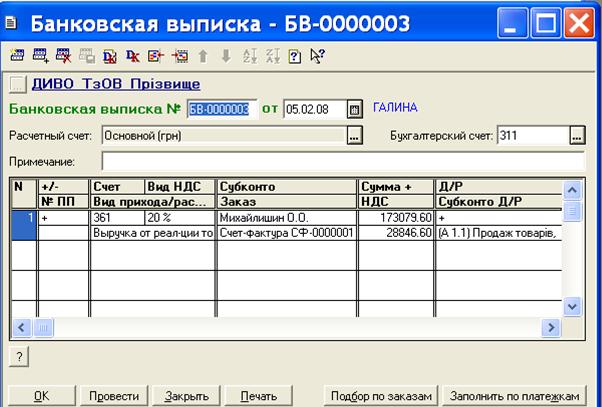Click the Субконто Д/Р column header
The width and height of the screenshot is (602, 407).
coord(499,202)
